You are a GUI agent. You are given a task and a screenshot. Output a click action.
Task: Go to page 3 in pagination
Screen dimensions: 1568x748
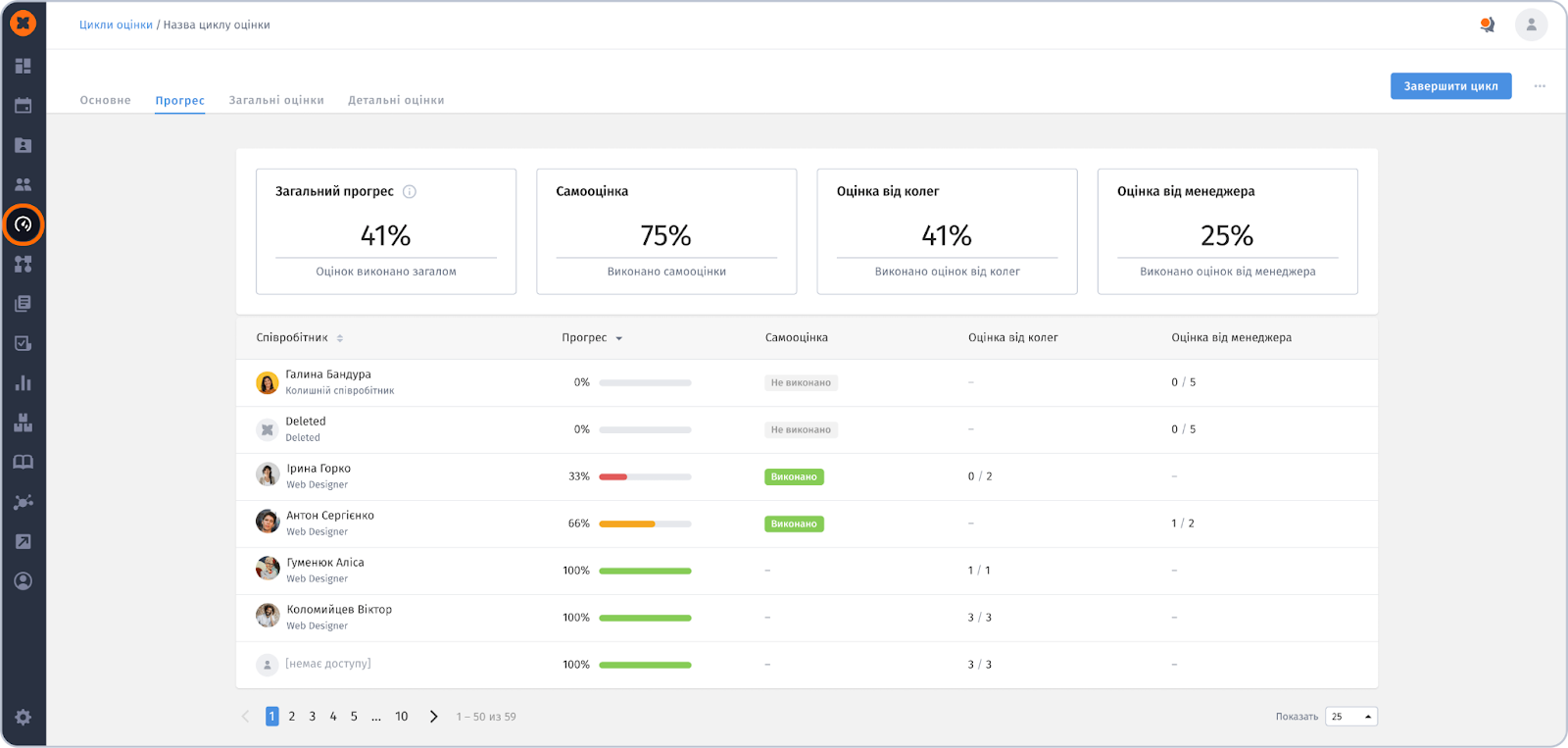click(x=313, y=717)
